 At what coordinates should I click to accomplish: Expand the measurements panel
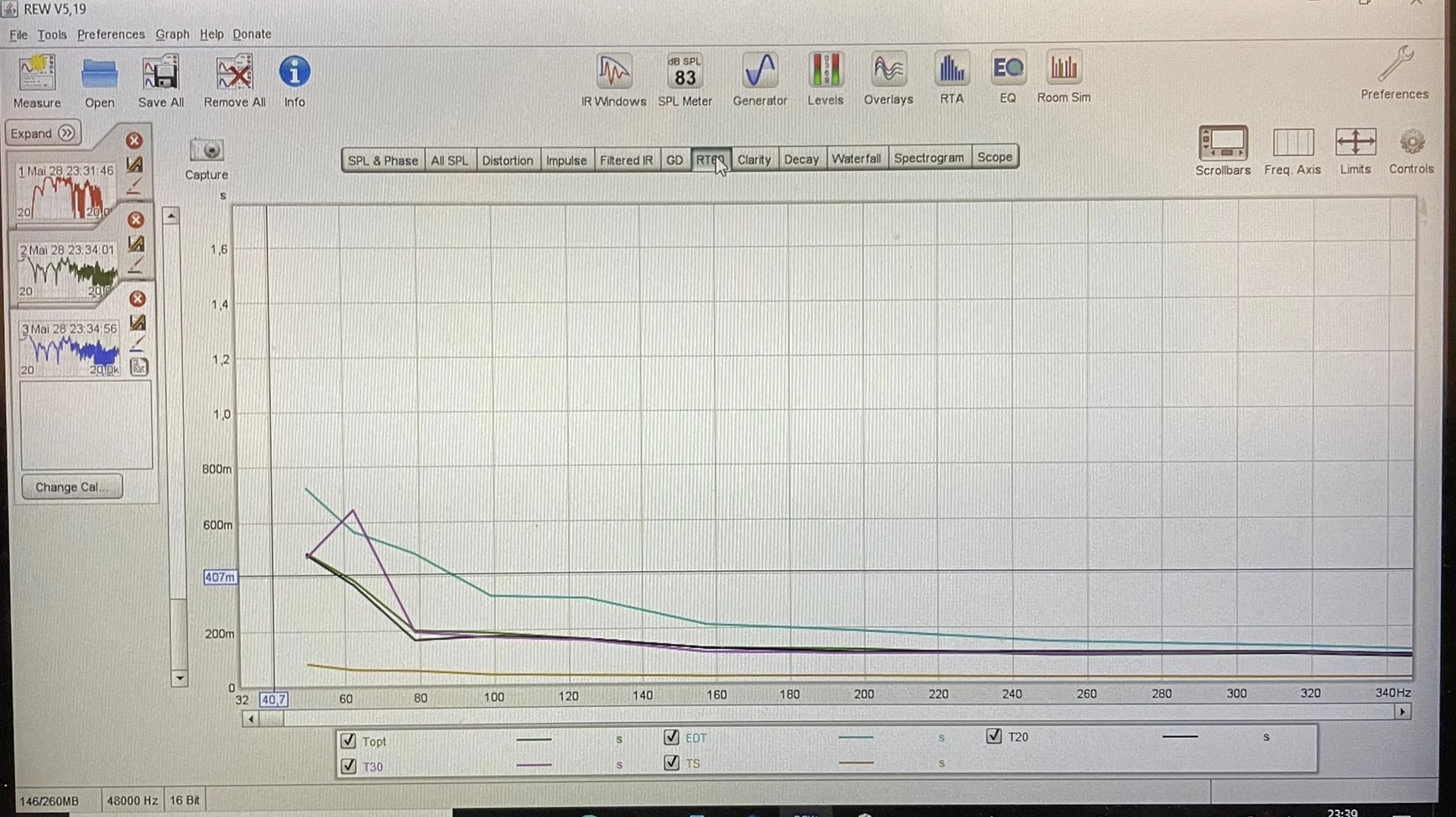coord(43,134)
